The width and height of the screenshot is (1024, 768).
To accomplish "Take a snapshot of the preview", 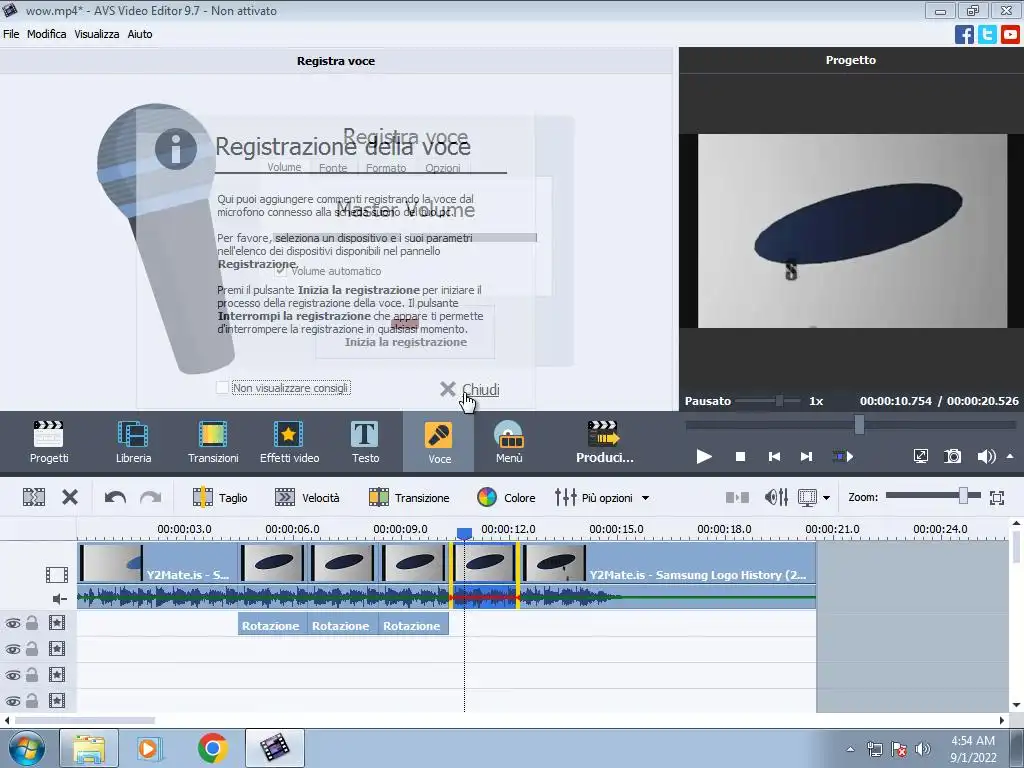I will point(953,456).
